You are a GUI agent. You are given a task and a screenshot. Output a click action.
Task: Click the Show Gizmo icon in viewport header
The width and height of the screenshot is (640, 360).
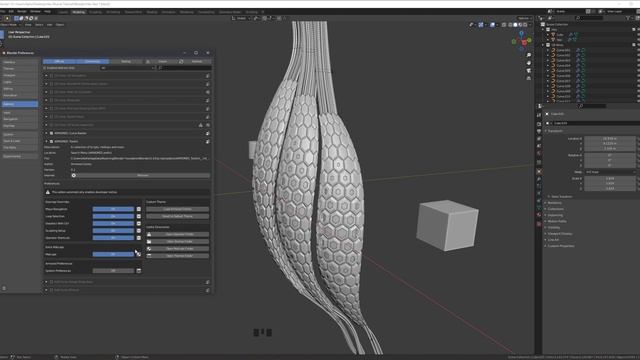tap(481, 25)
